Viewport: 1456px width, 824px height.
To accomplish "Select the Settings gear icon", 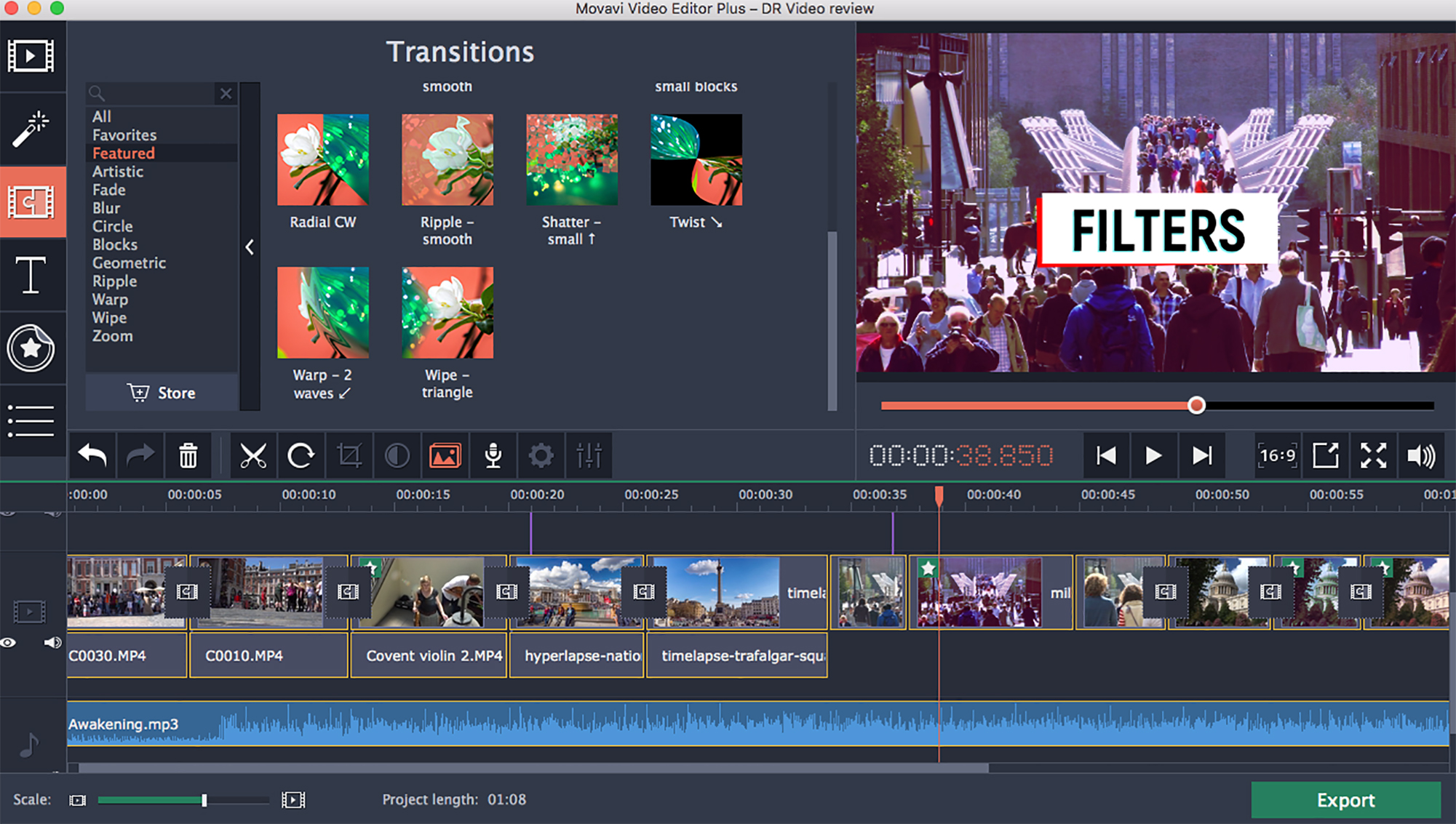I will pyautogui.click(x=541, y=456).
